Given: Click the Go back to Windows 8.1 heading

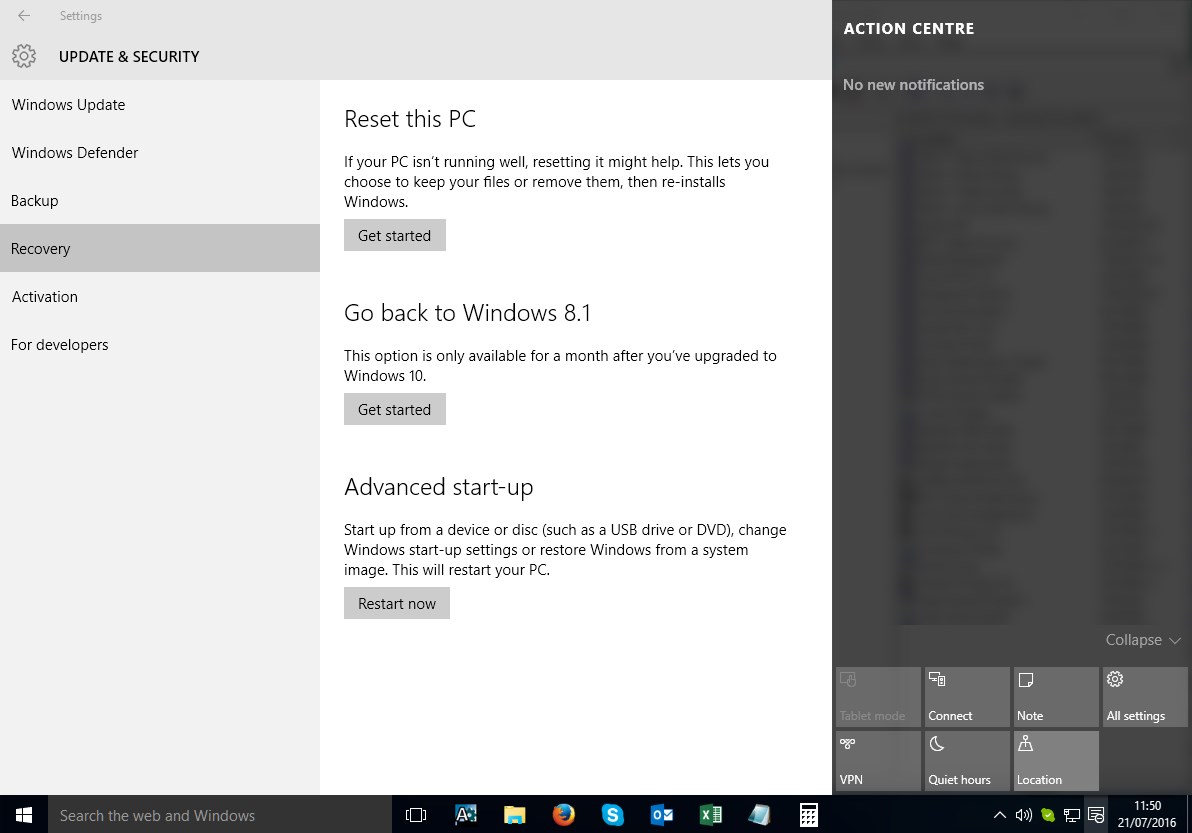Looking at the screenshot, I should click(x=468, y=313).
